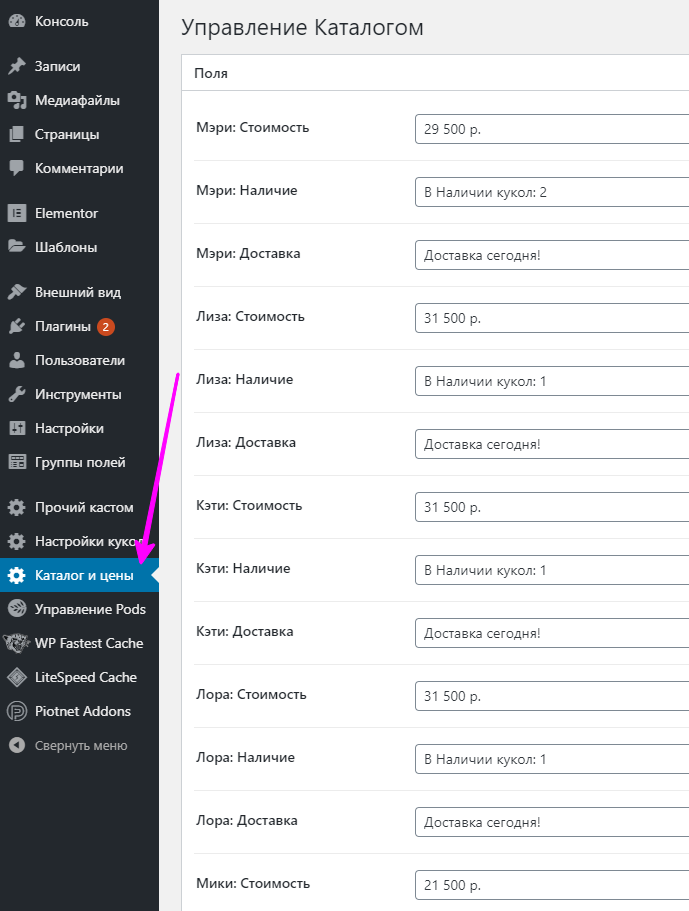The height and width of the screenshot is (911, 689).
Task: Edit the Мики: Стоимость price field
Action: 551,885
